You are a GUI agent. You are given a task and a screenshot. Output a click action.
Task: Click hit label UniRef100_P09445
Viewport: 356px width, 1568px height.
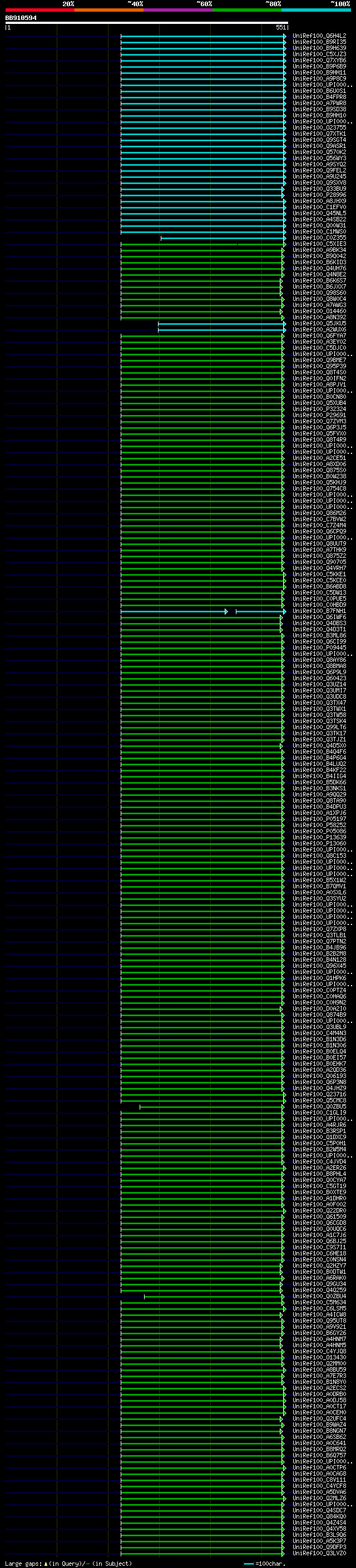click(x=319, y=647)
